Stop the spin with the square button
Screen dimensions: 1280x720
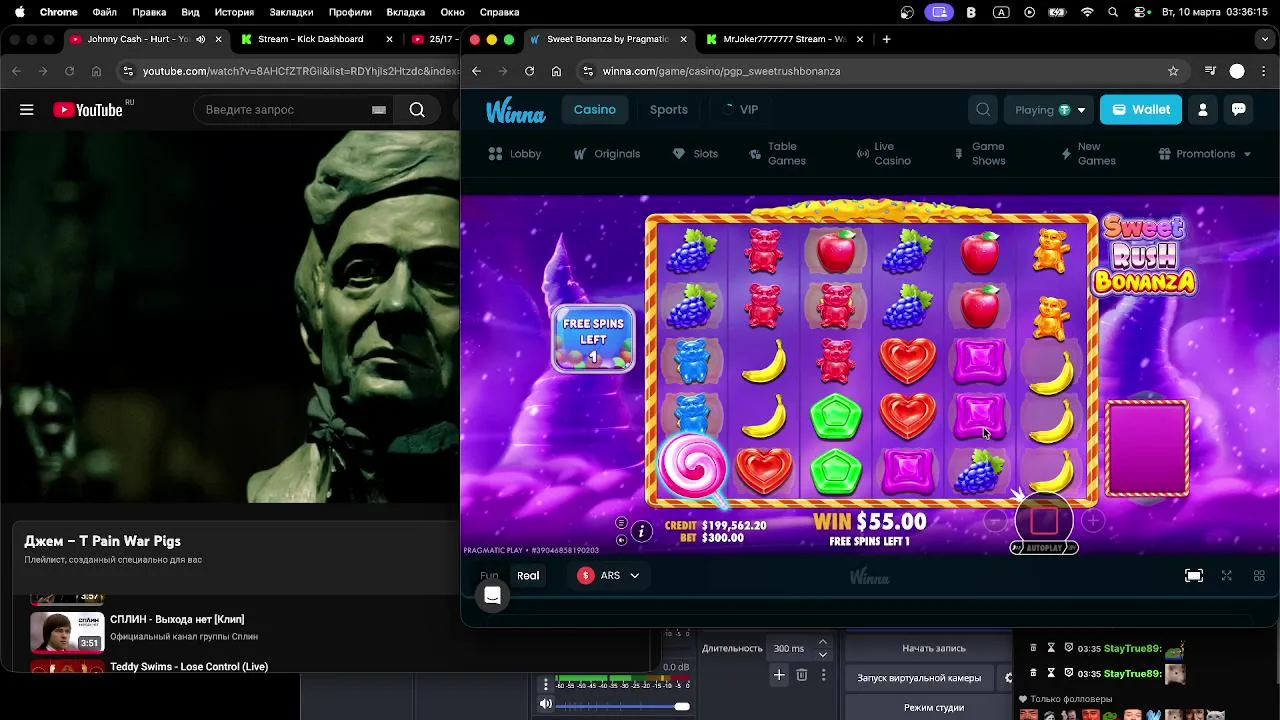pyautogui.click(x=1044, y=521)
